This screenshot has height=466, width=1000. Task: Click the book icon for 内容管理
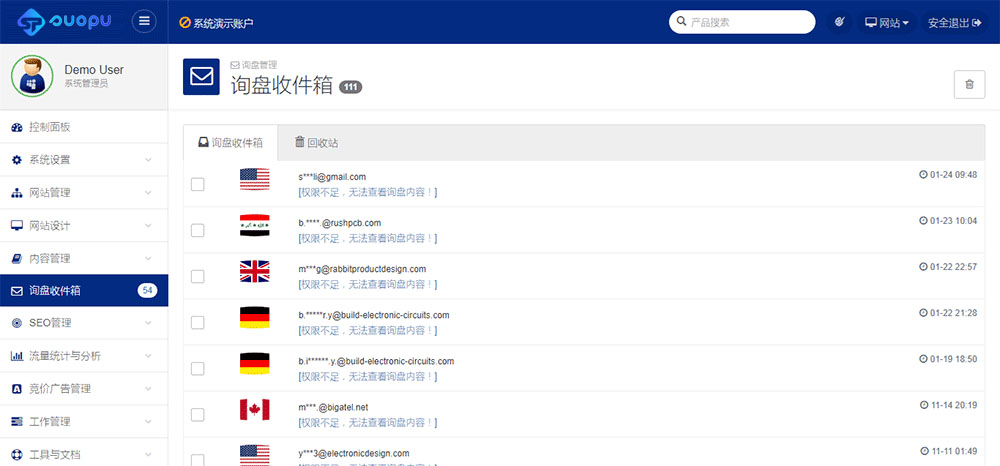(x=17, y=259)
